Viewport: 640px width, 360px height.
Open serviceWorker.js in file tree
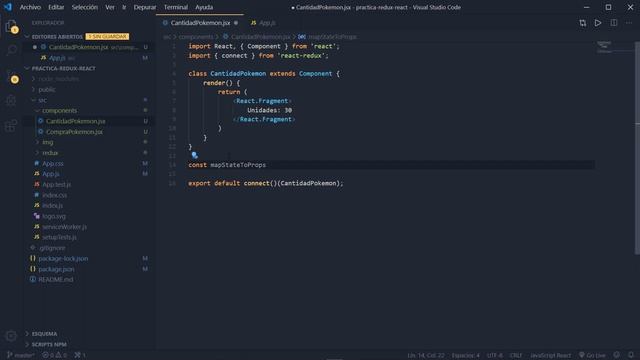point(64,227)
